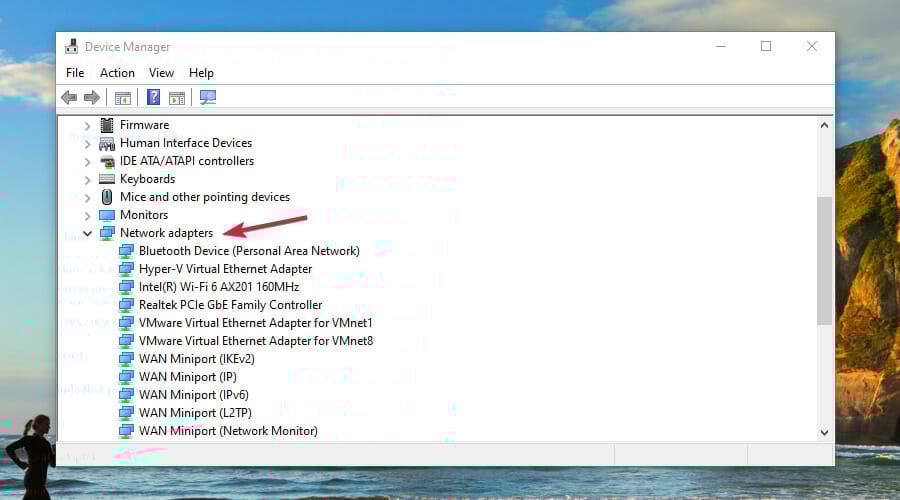Expand the Human Interface Devices category
Screen dimensions: 900x500
click(87, 144)
